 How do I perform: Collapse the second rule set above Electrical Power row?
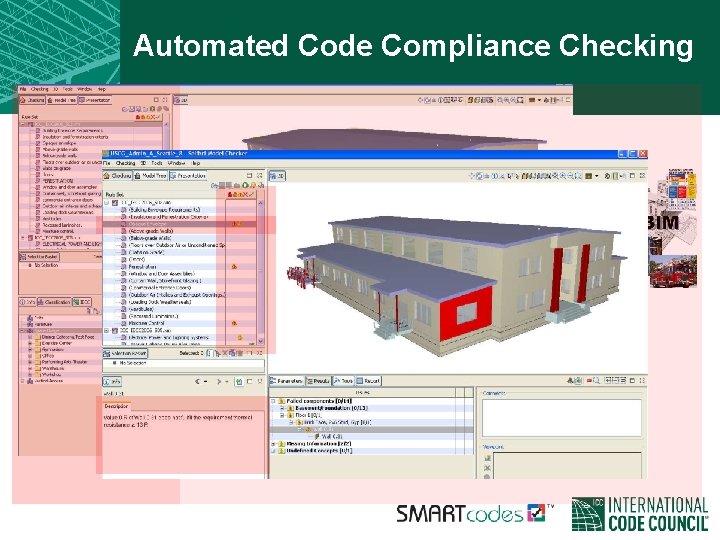pyautogui.click(x=107, y=331)
